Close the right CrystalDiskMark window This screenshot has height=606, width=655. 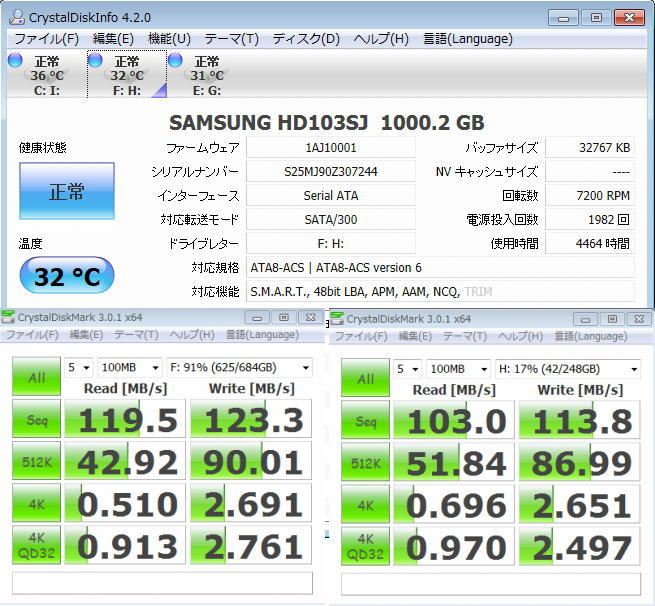[x=639, y=319]
